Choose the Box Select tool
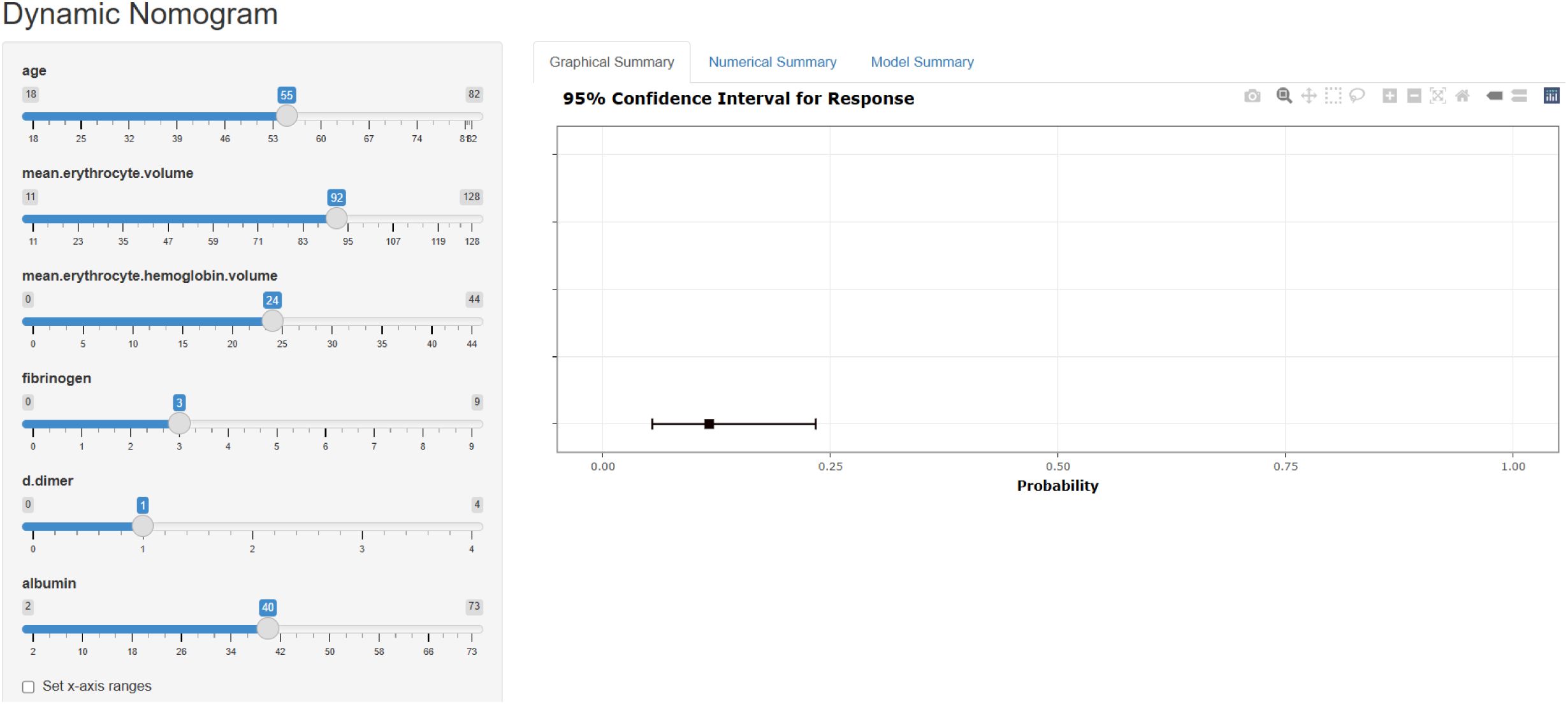 point(1333,96)
